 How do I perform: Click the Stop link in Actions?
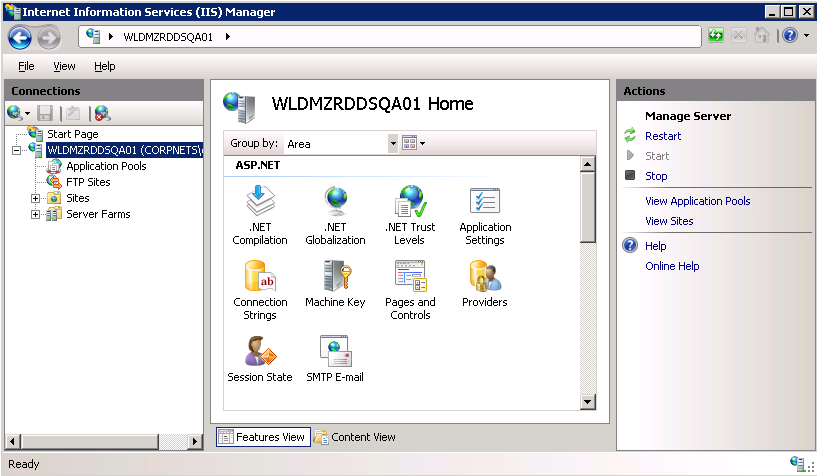pyautogui.click(x=656, y=176)
